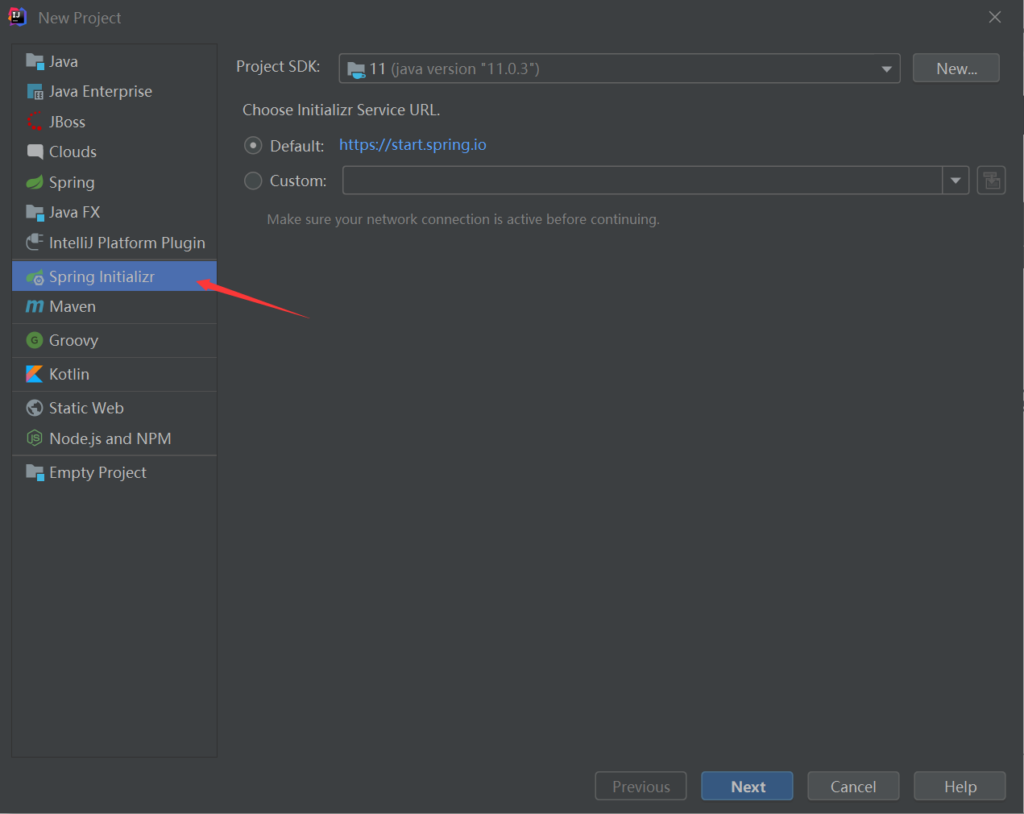Click the Clouds speech-bubble icon

click(x=35, y=152)
